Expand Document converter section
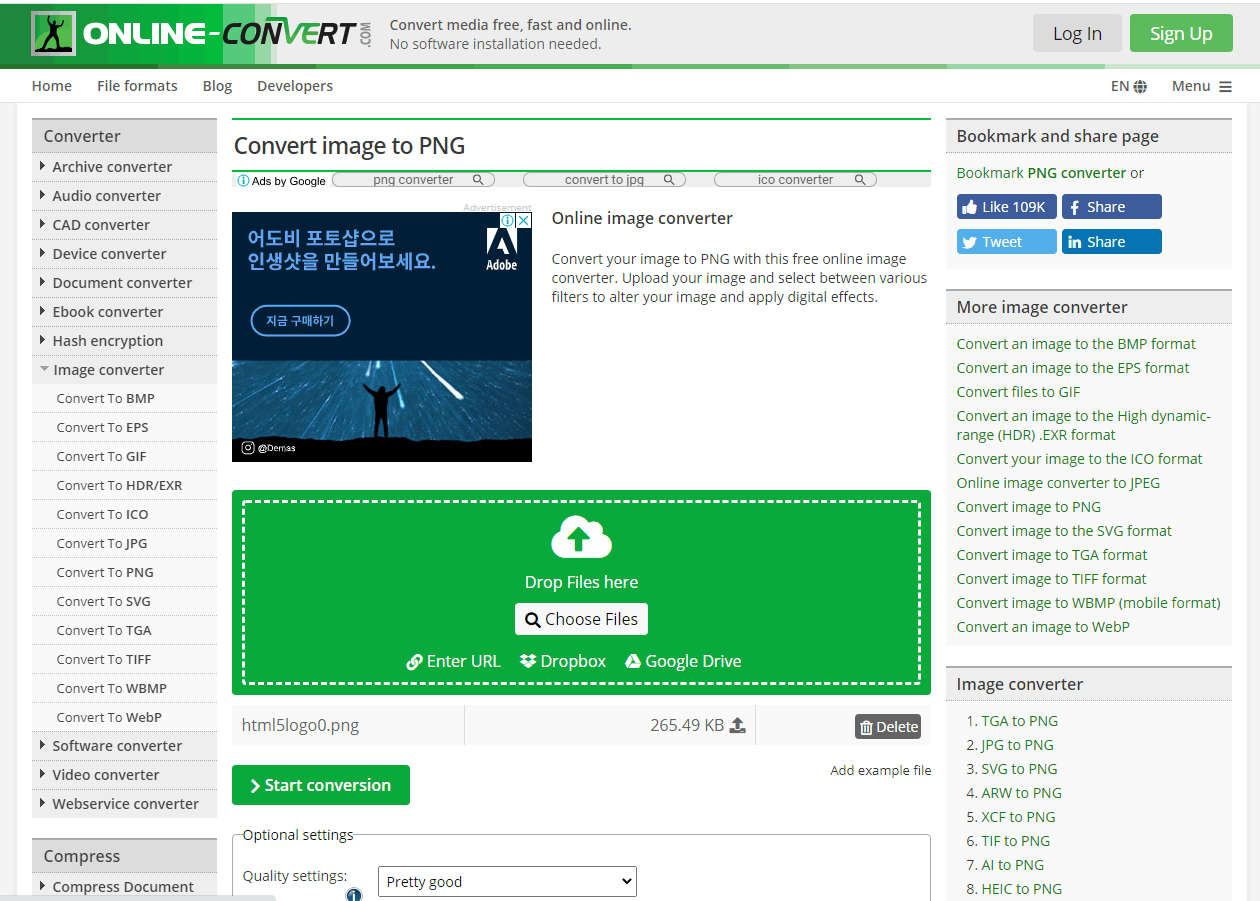1260x901 pixels. pos(124,283)
